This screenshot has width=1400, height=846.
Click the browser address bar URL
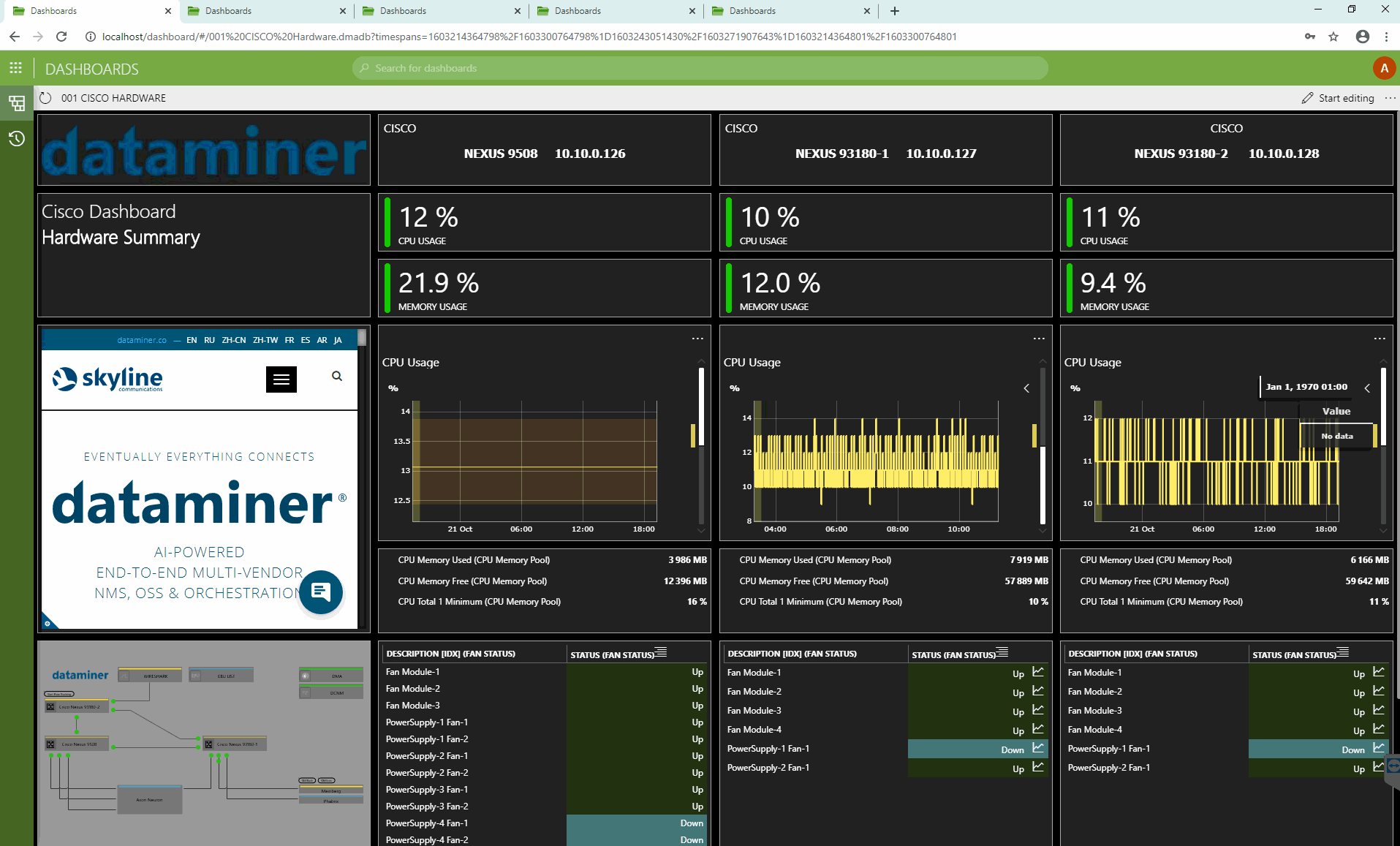529,37
